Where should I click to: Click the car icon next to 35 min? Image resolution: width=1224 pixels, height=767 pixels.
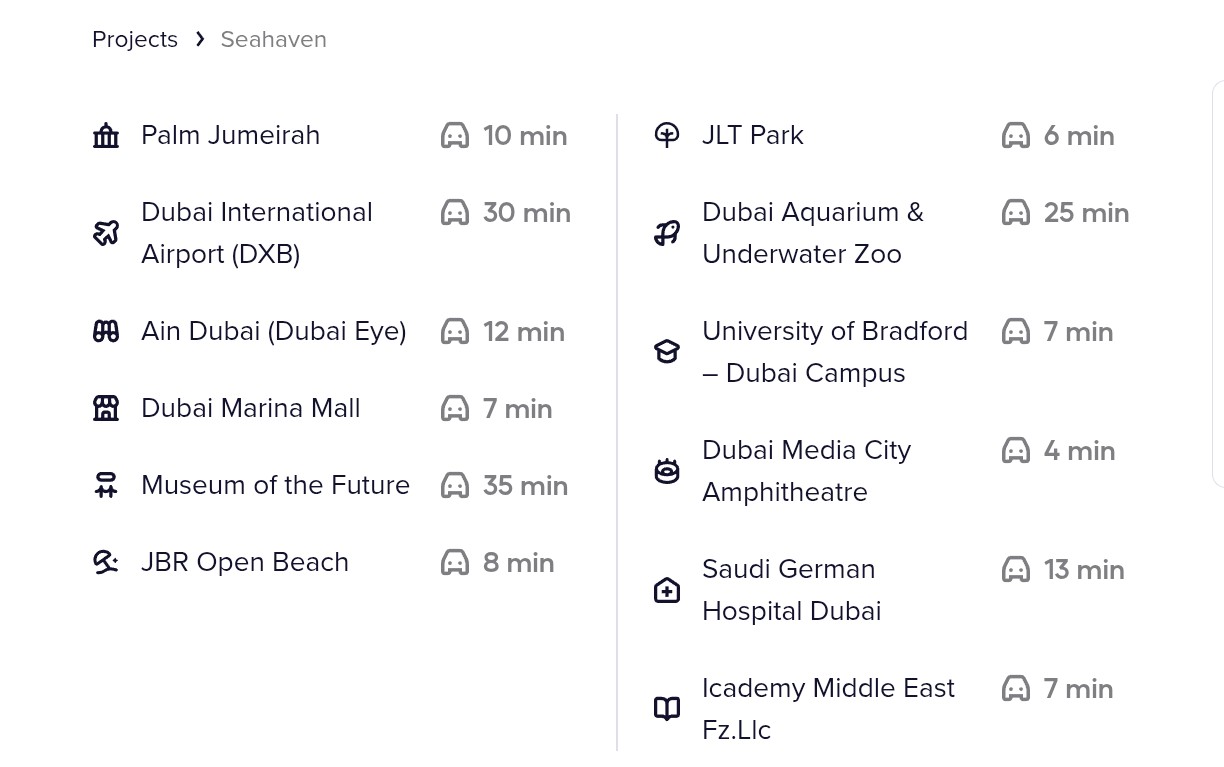(455, 485)
